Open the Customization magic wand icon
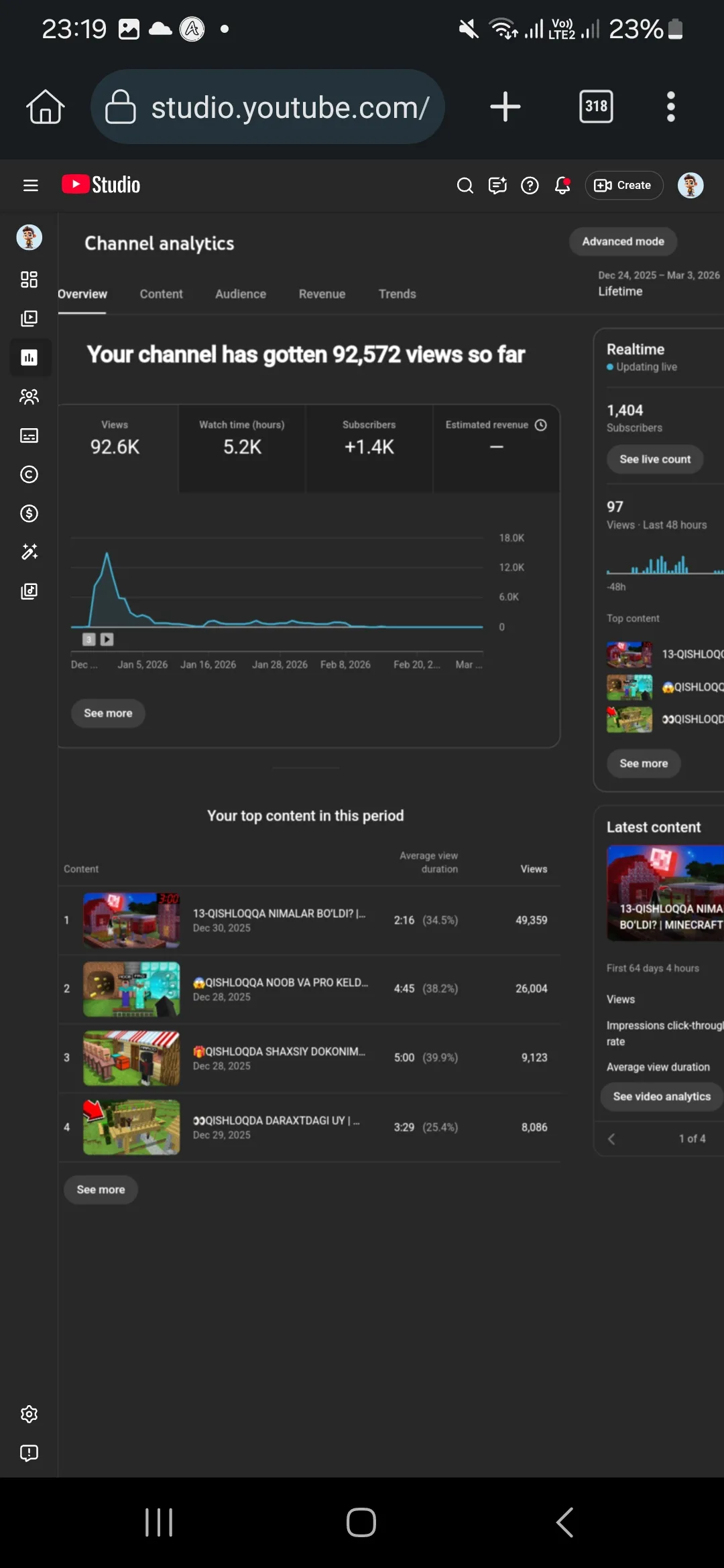The height and width of the screenshot is (1568, 724). click(x=29, y=552)
